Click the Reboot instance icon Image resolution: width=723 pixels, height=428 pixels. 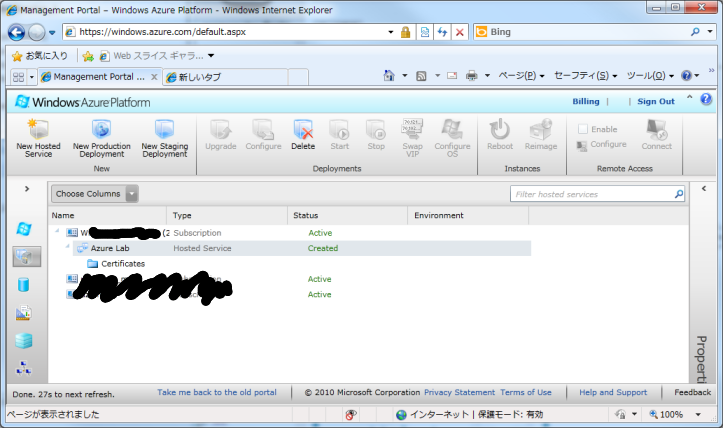coord(500,130)
